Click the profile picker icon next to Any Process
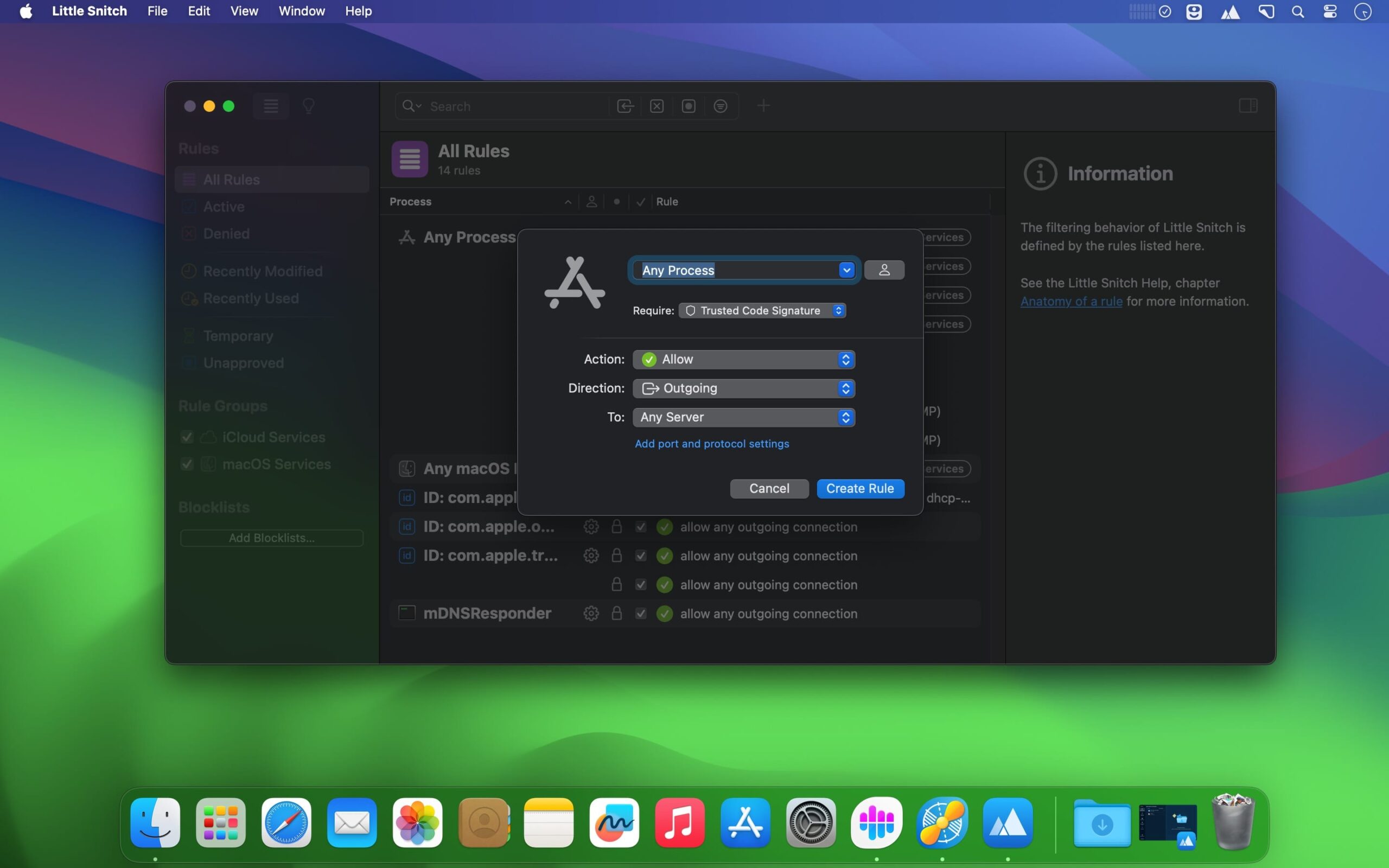Screen dimensions: 1389x868 884,269
